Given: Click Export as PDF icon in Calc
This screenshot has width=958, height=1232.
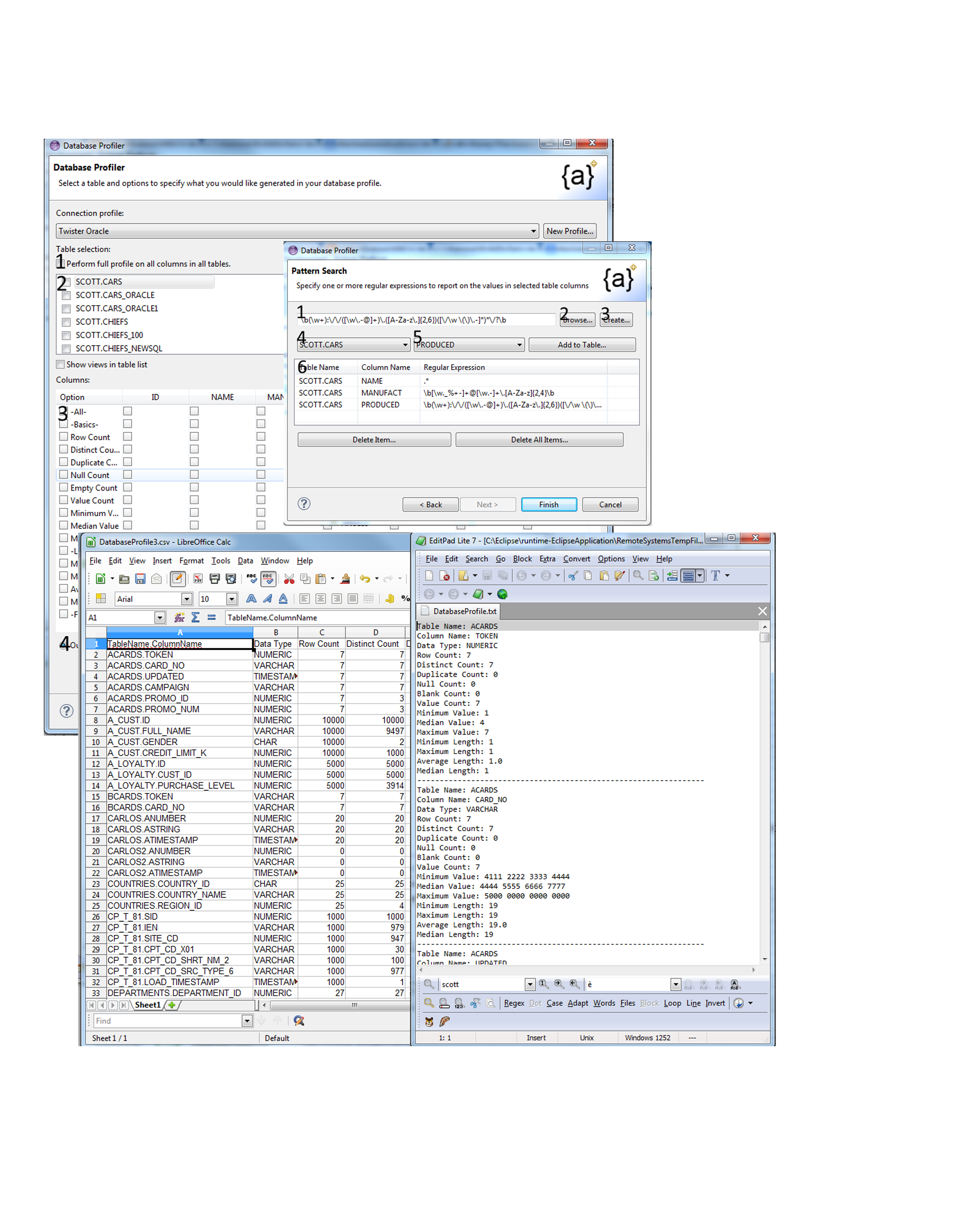Looking at the screenshot, I should (x=198, y=579).
